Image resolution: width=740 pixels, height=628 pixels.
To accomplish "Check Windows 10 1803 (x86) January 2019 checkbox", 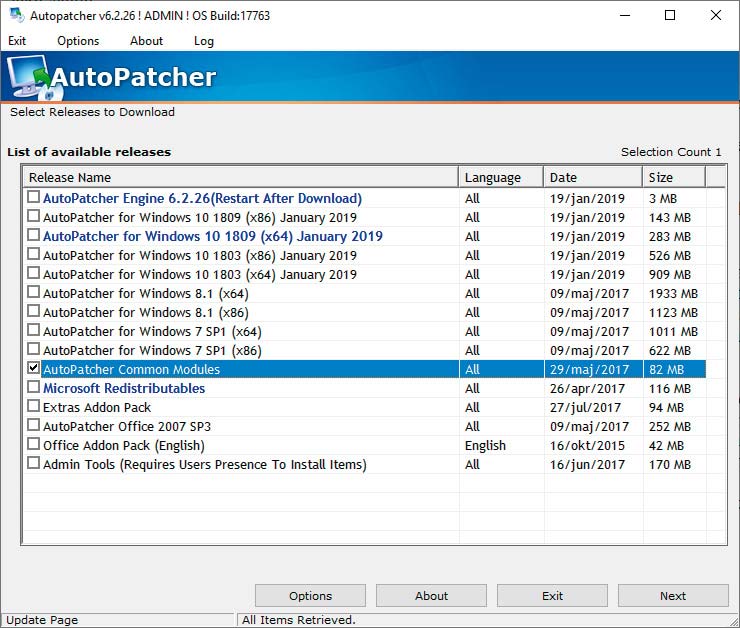I will 33,254.
